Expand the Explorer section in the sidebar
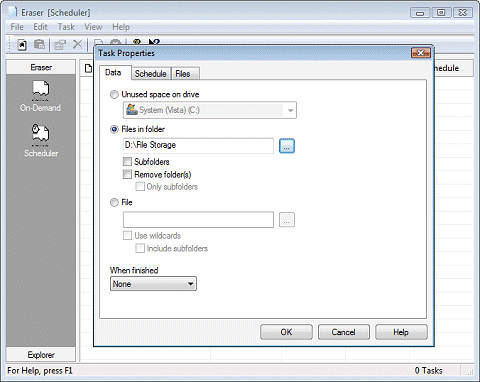480x382 pixels. [x=41, y=355]
